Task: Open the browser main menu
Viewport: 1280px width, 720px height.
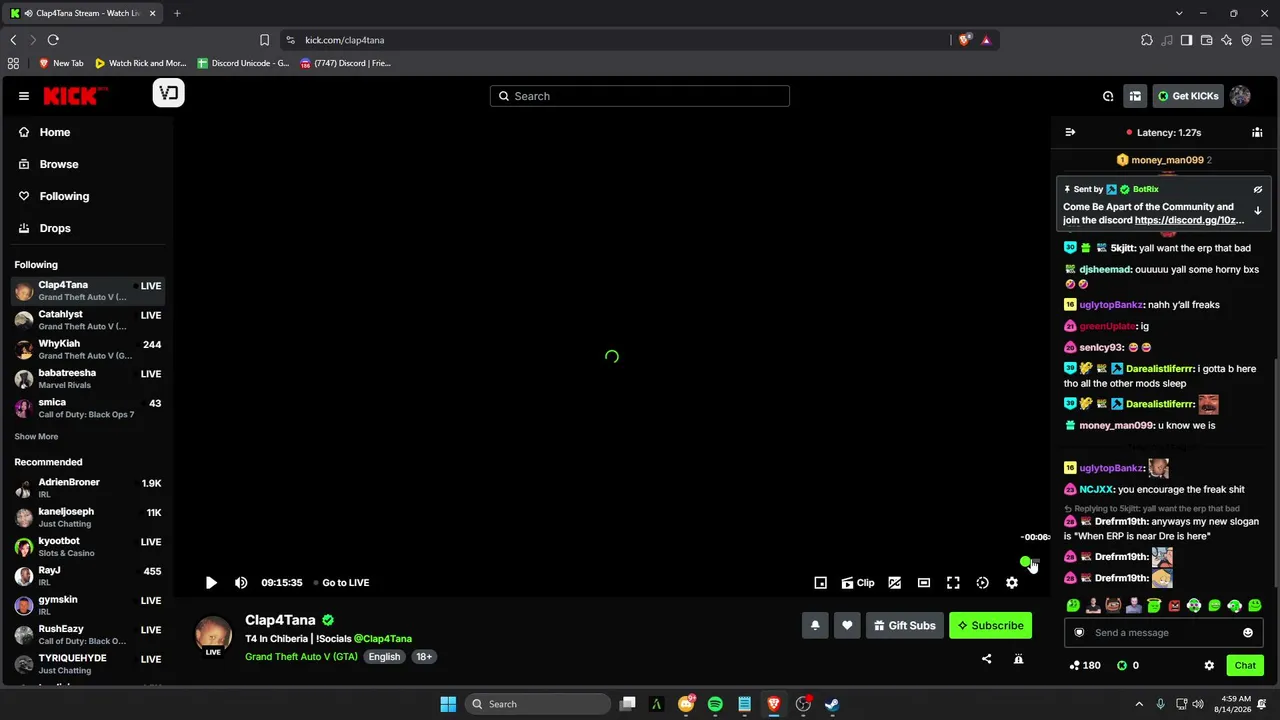Action: [x=1266, y=40]
